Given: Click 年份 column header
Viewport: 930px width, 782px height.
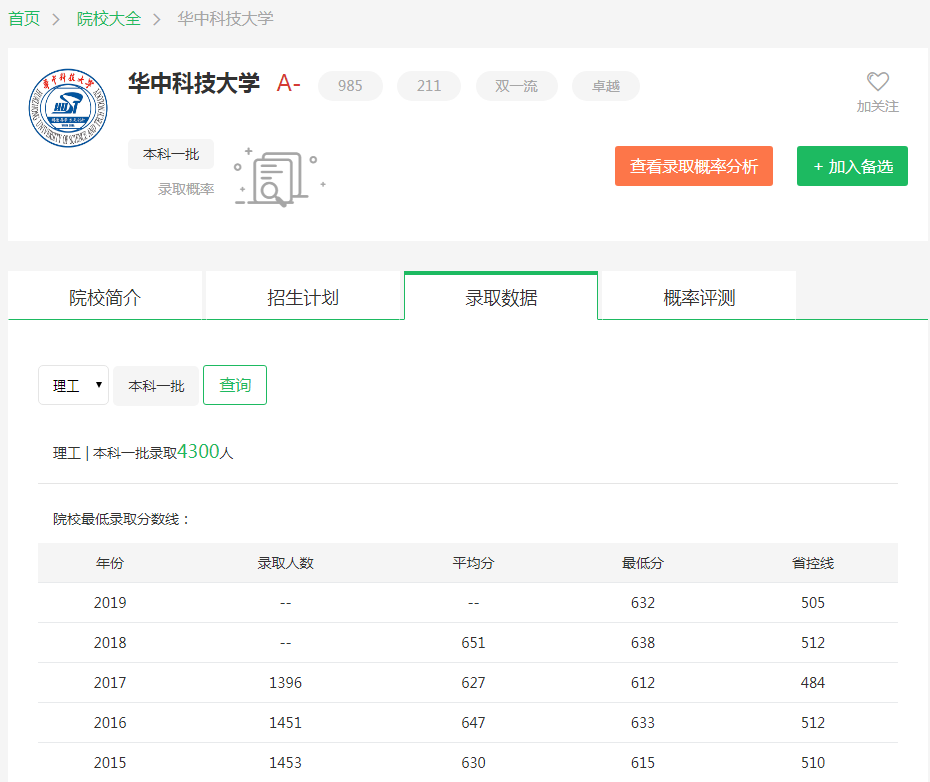Looking at the screenshot, I should [x=110, y=563].
